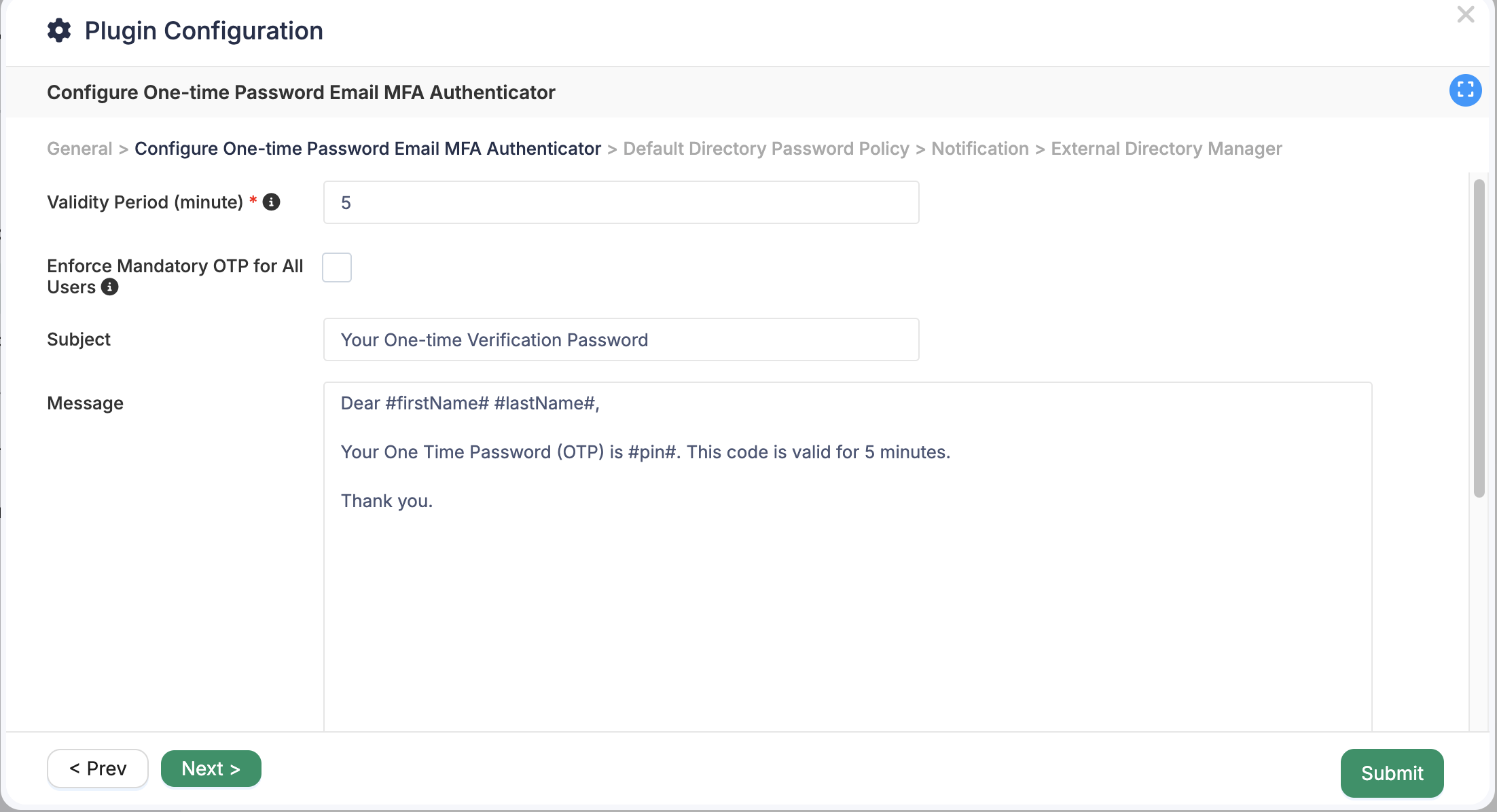Enable Enforce Mandatory OTP for All Users checkbox

pos(337,267)
